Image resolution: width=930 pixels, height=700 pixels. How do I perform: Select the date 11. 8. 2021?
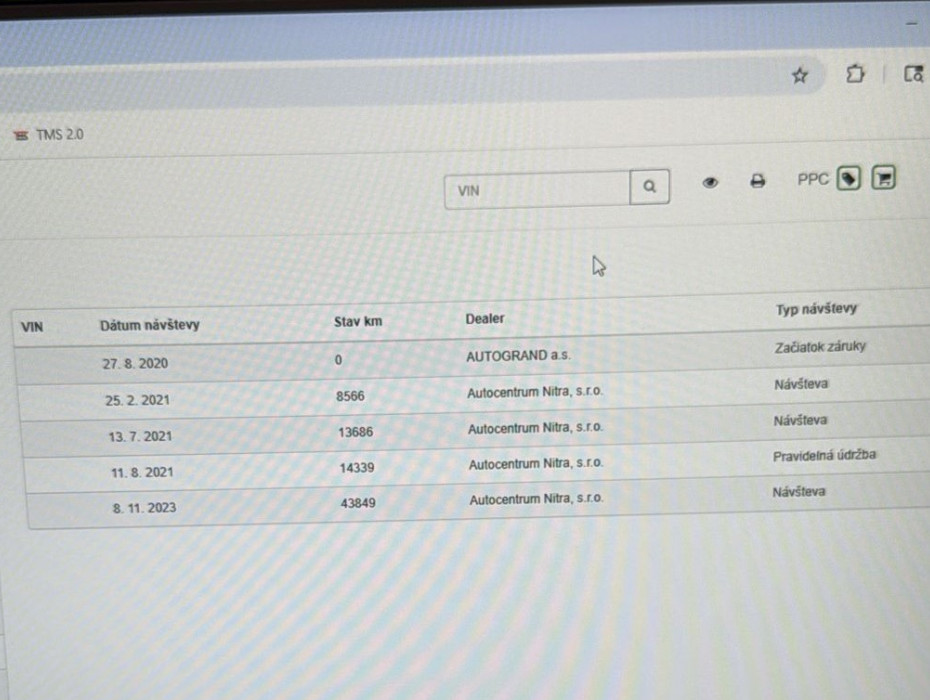(142, 473)
